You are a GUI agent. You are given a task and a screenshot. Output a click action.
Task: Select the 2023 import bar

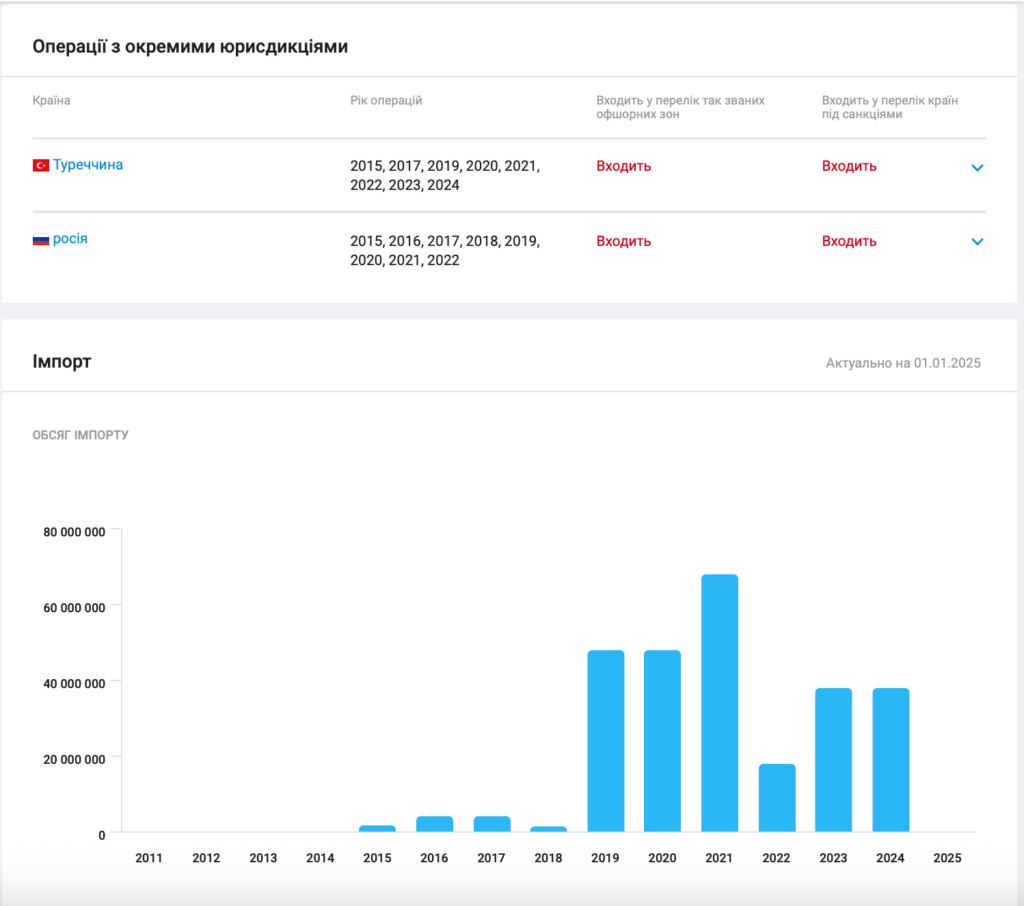(833, 760)
